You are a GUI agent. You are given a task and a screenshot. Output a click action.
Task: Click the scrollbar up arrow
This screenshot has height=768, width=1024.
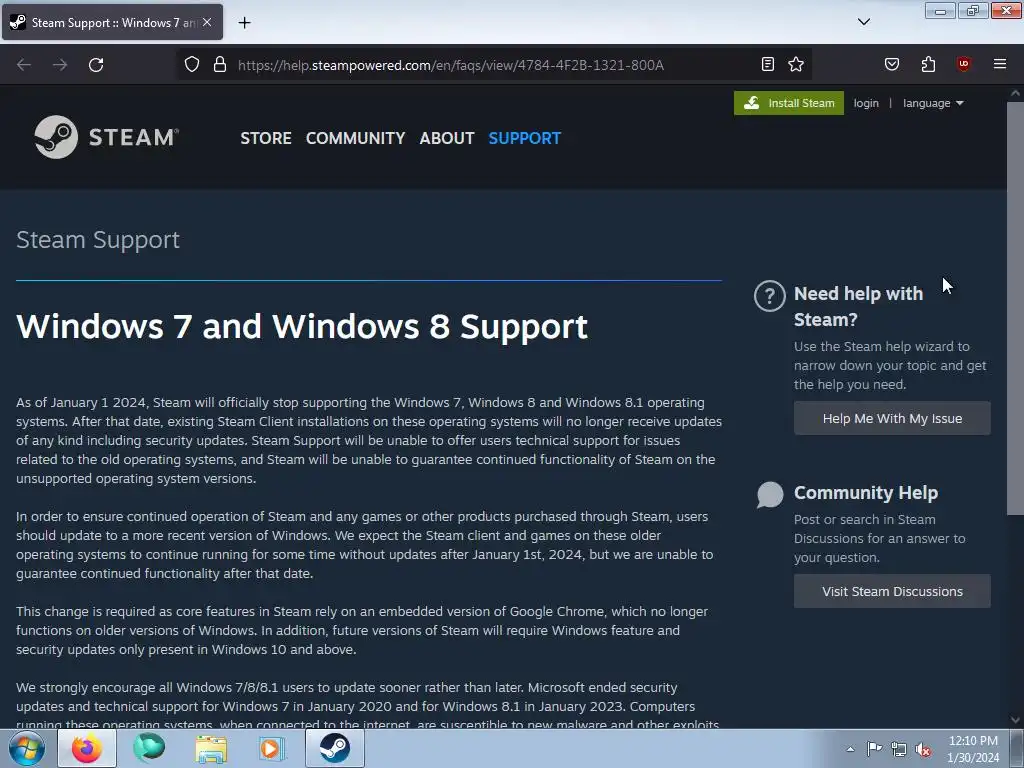1015,93
